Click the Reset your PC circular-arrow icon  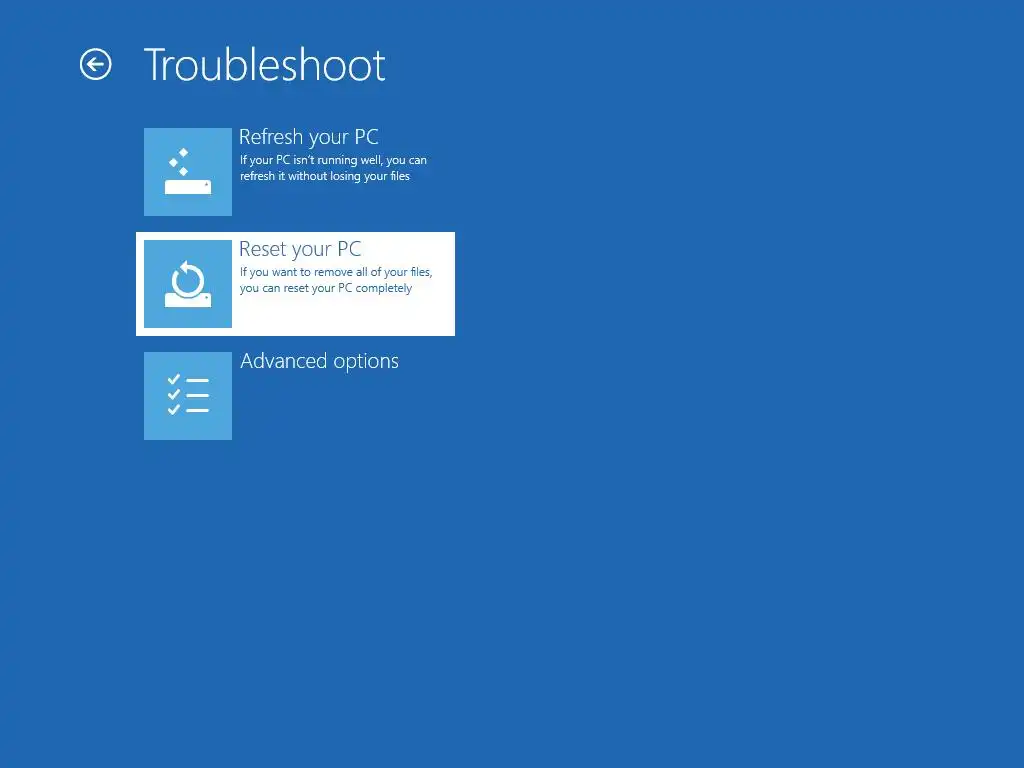tap(187, 284)
